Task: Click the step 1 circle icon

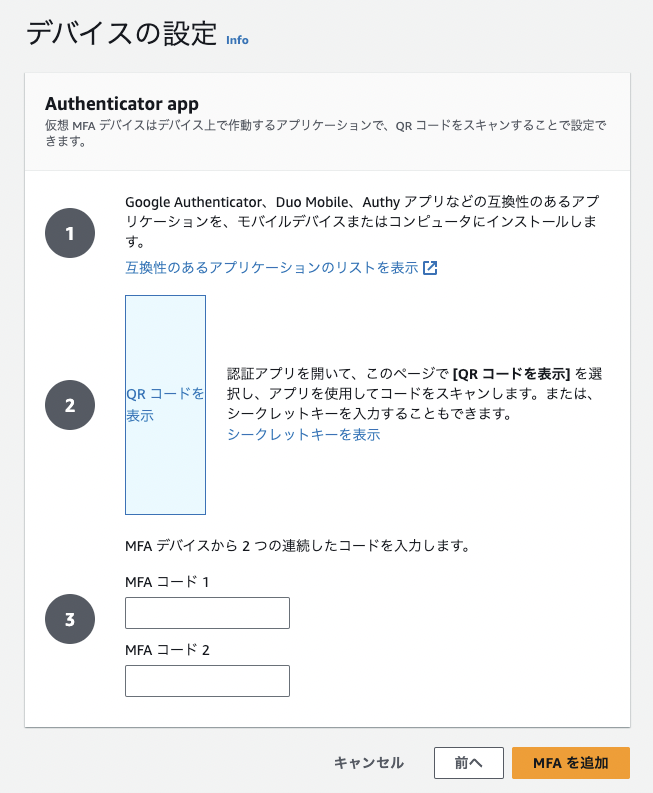Action: coord(70,235)
